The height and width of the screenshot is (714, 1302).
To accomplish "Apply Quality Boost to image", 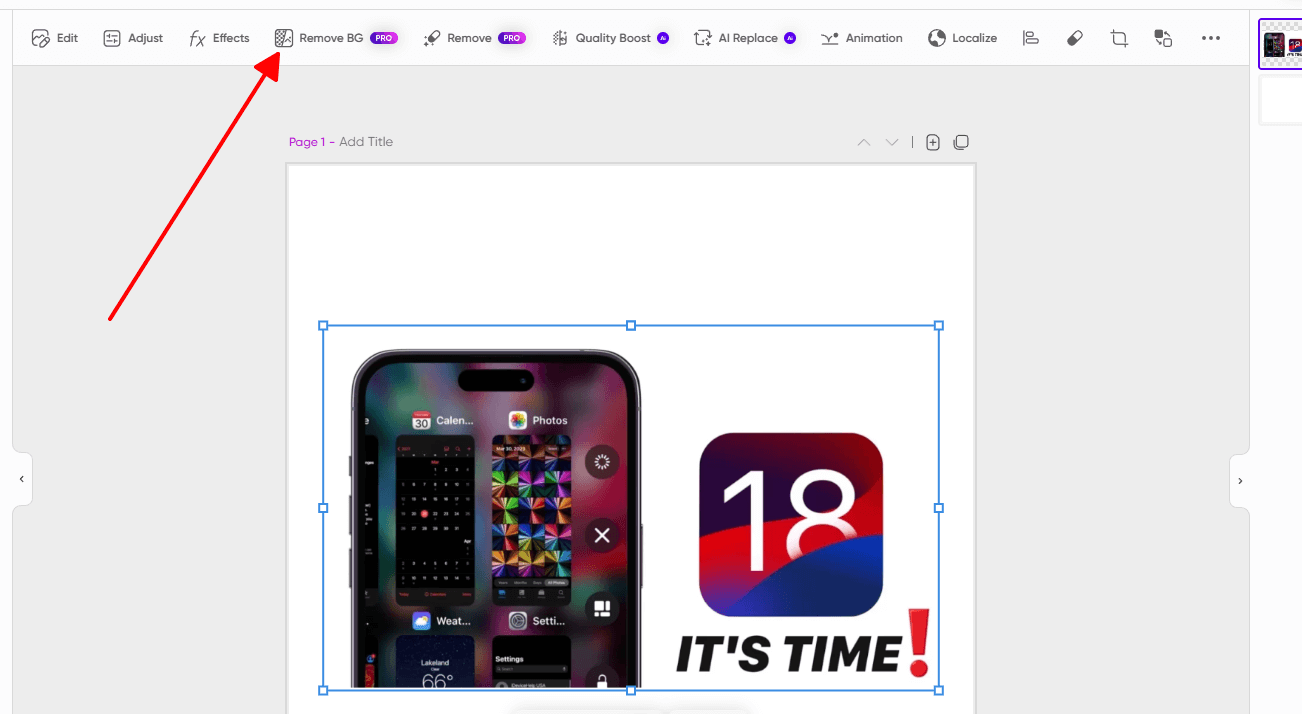I will coord(610,38).
